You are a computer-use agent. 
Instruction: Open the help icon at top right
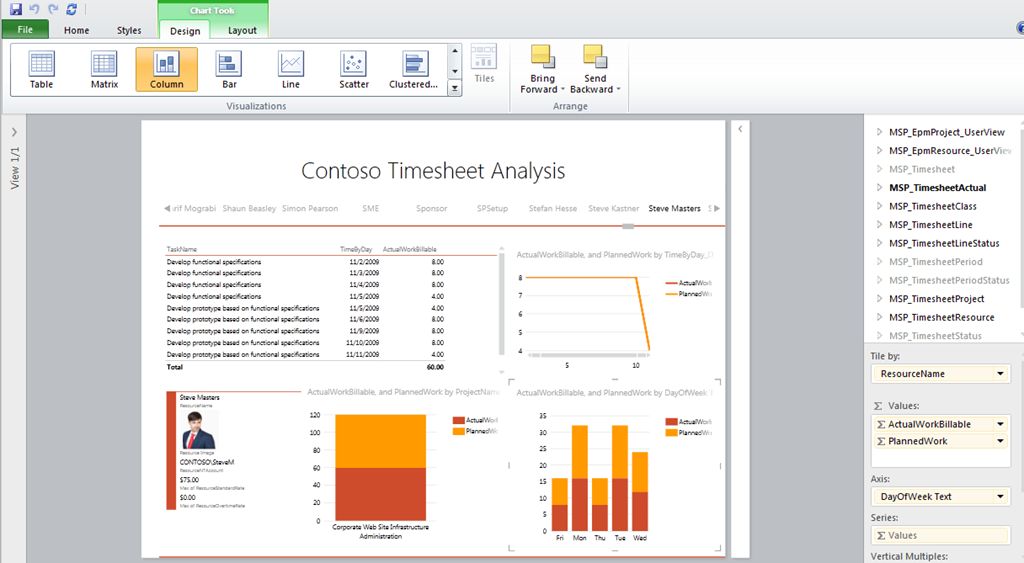[1020, 27]
